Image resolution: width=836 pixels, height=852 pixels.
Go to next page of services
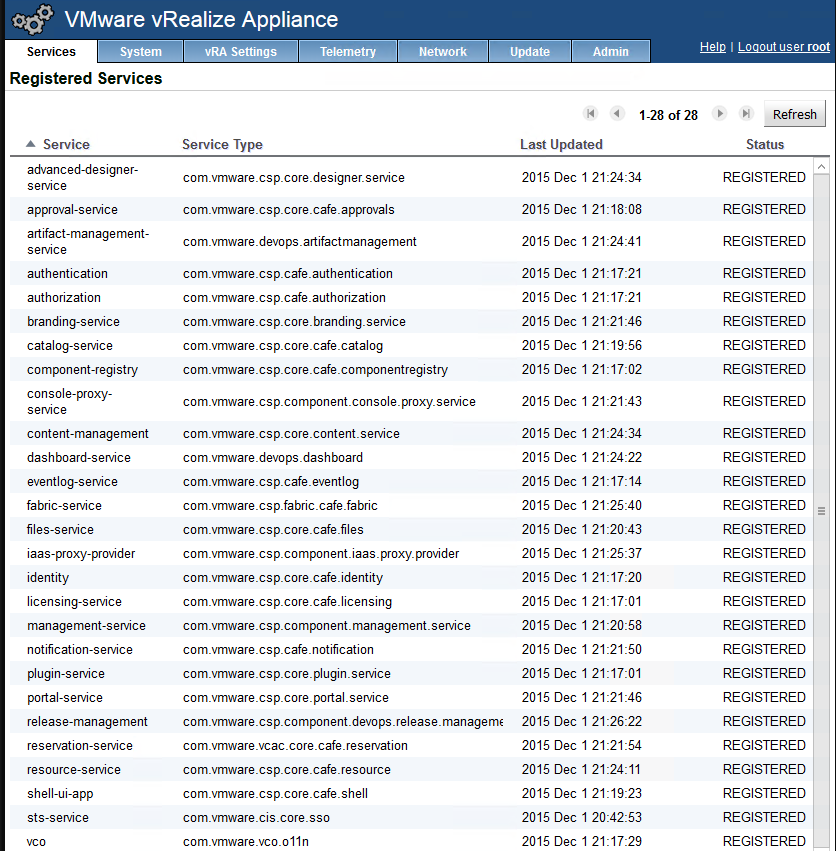[x=719, y=114]
